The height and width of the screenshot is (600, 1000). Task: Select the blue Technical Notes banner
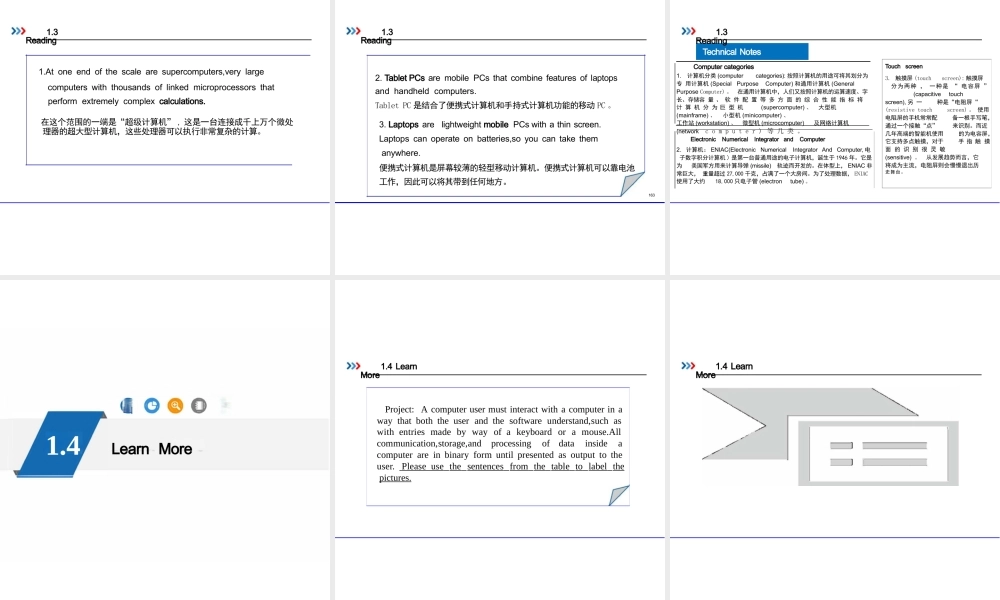pos(752,52)
